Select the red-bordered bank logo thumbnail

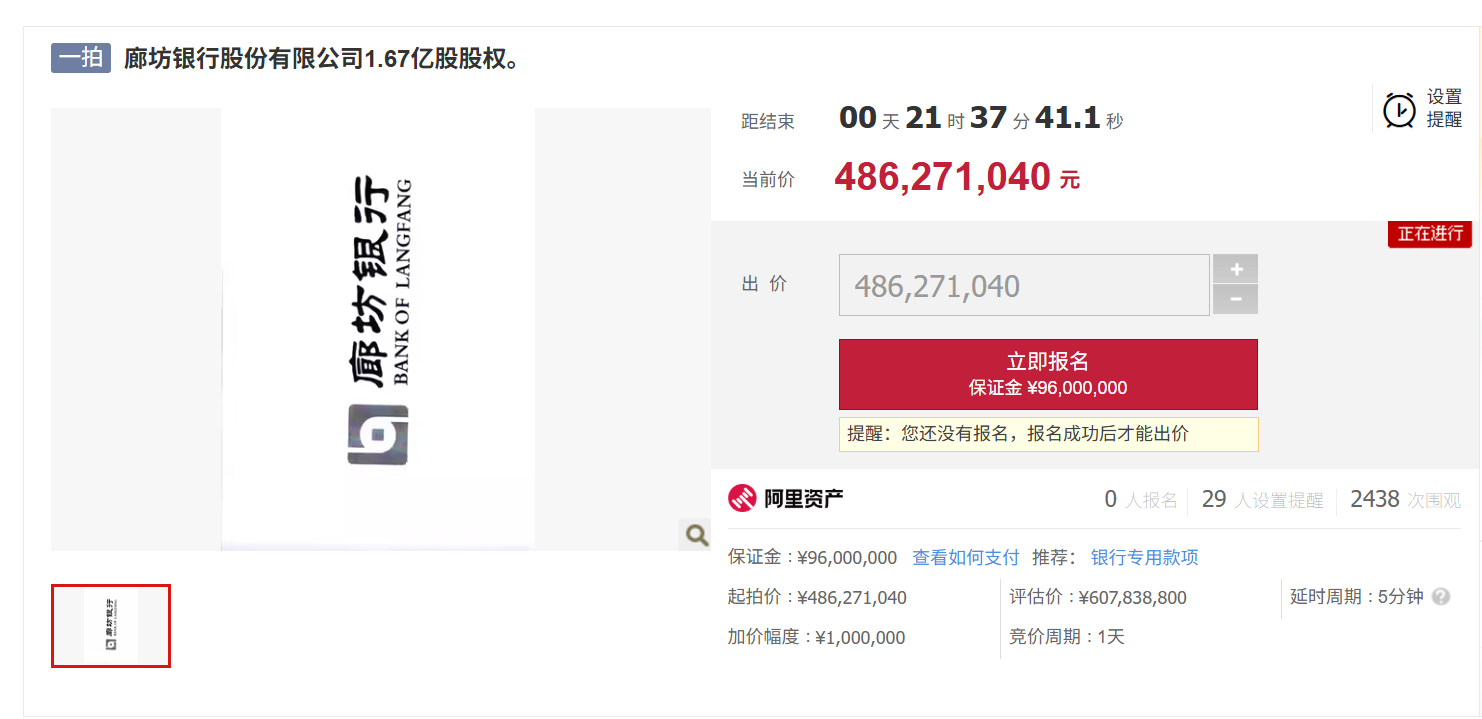(110, 626)
